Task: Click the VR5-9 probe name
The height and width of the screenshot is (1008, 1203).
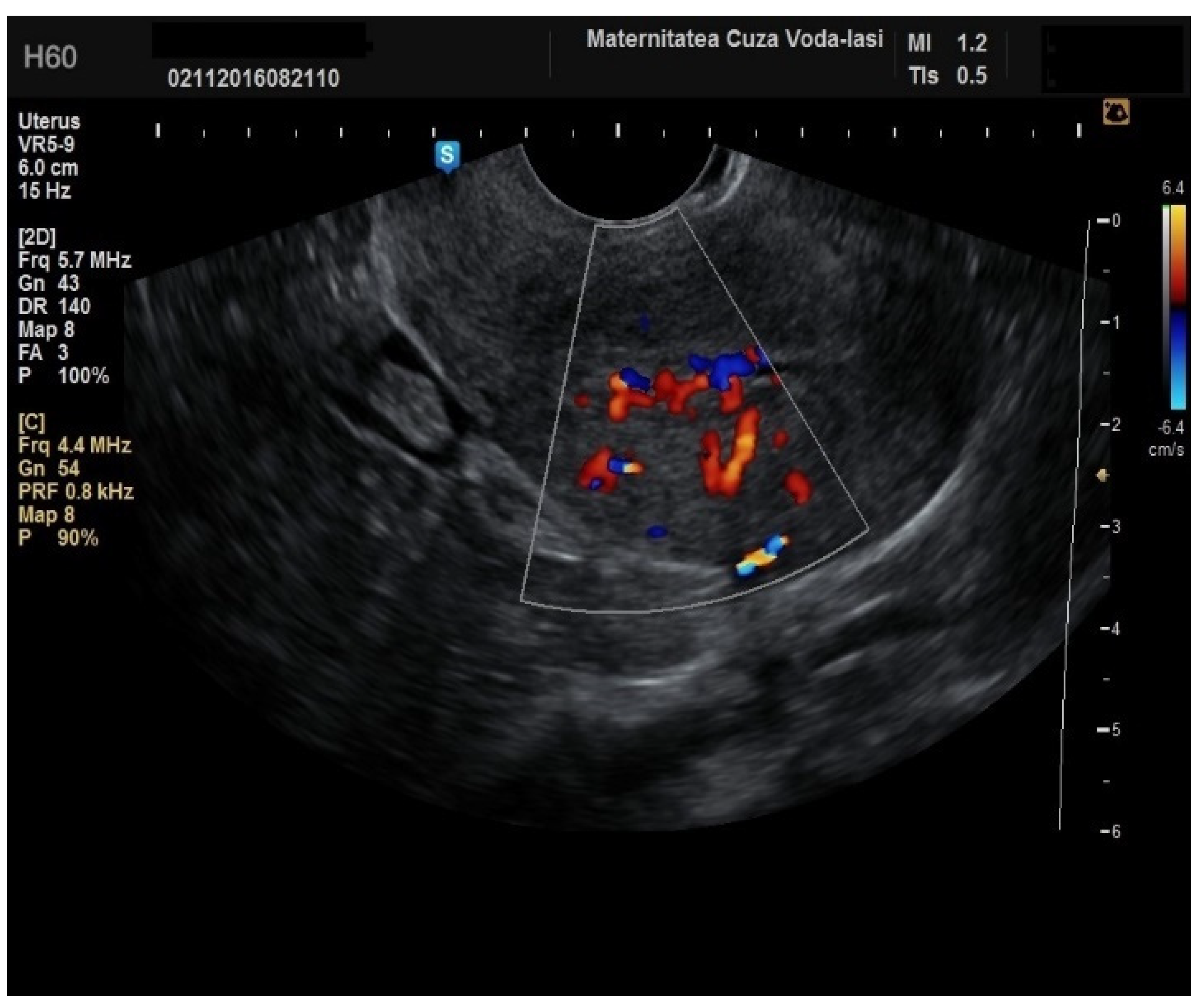Action: [x=46, y=144]
